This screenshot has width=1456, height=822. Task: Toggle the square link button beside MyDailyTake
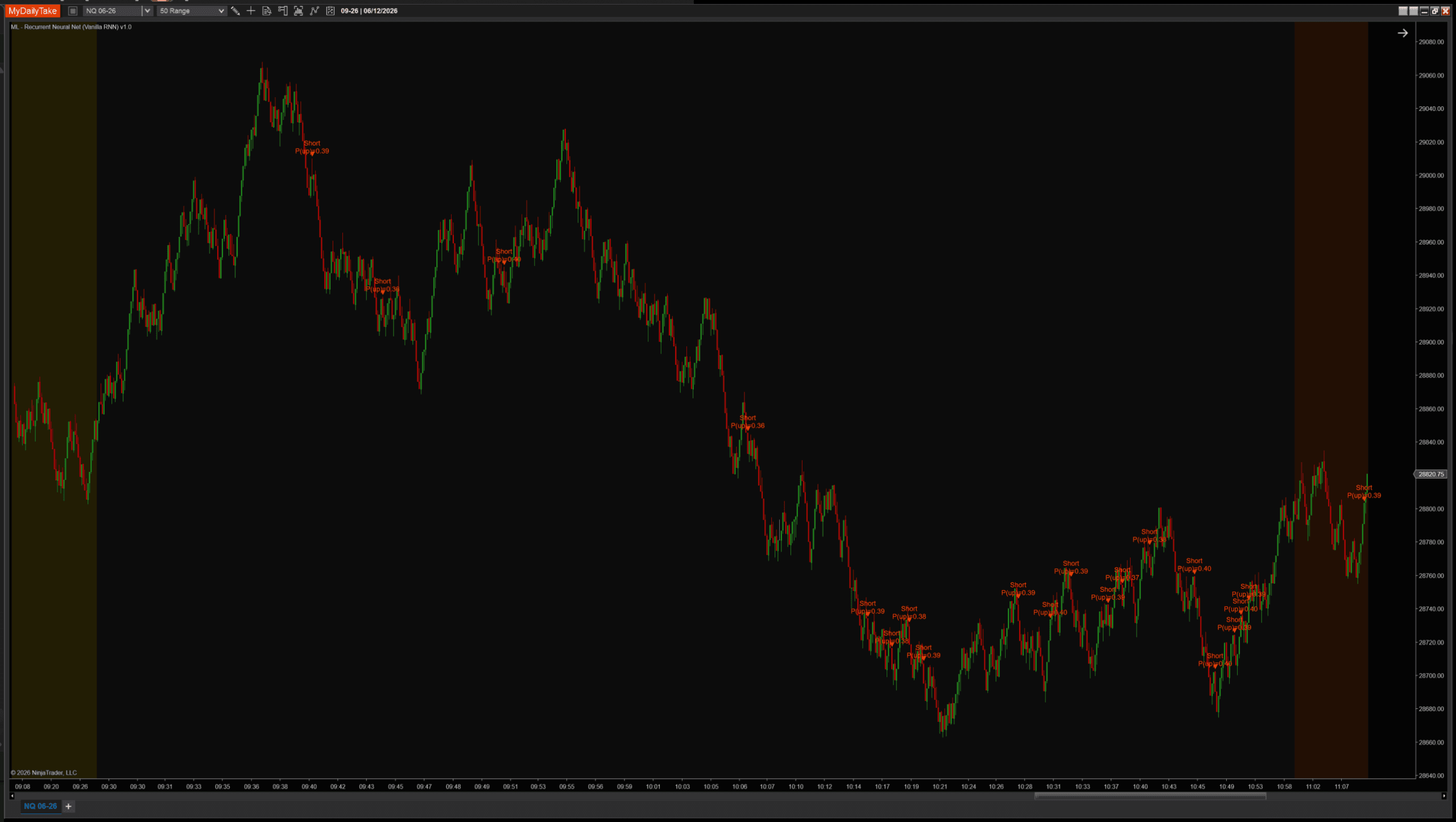point(73,11)
